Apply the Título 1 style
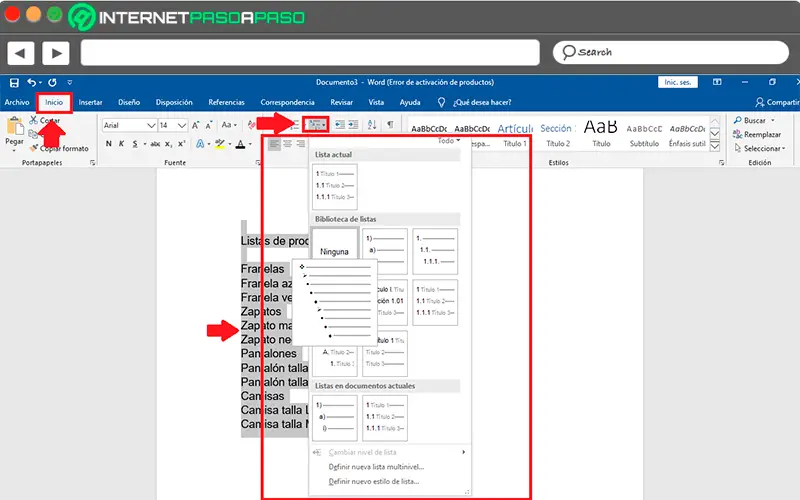This screenshot has width=800, height=500. (515, 135)
